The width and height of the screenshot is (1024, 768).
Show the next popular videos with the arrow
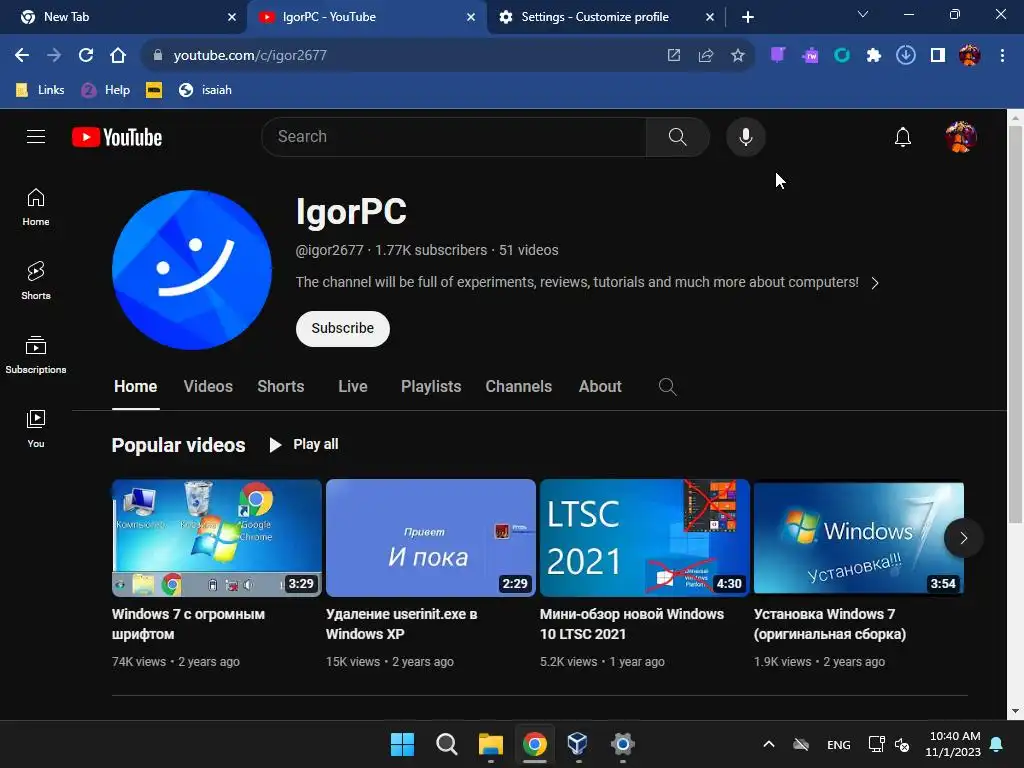pos(963,538)
